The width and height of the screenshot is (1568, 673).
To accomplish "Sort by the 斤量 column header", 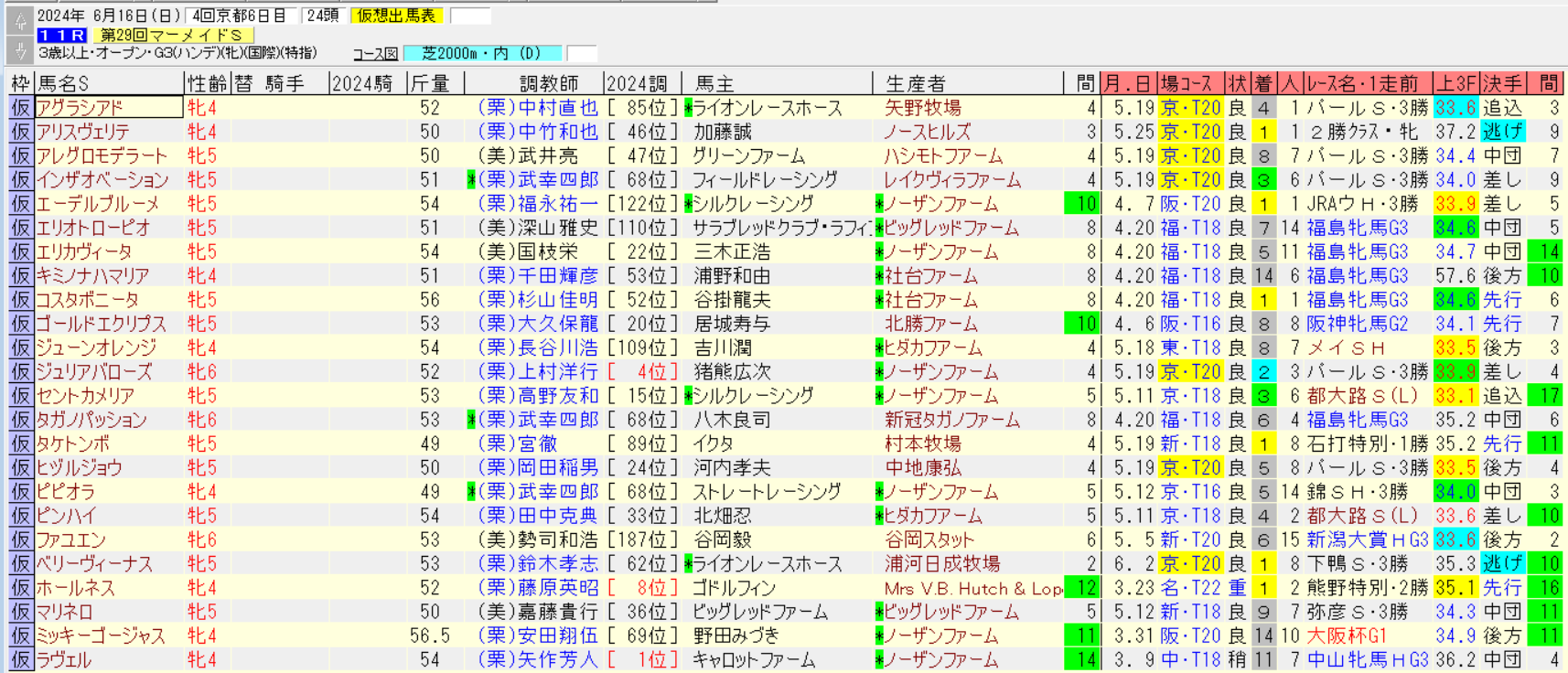I will click(435, 83).
